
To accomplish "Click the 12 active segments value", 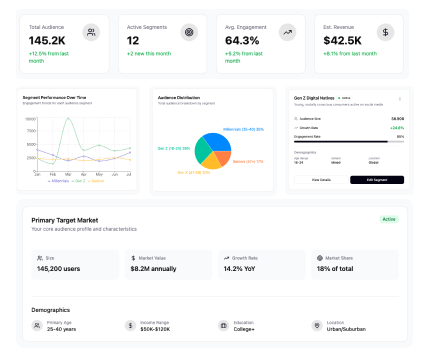I will [133, 41].
